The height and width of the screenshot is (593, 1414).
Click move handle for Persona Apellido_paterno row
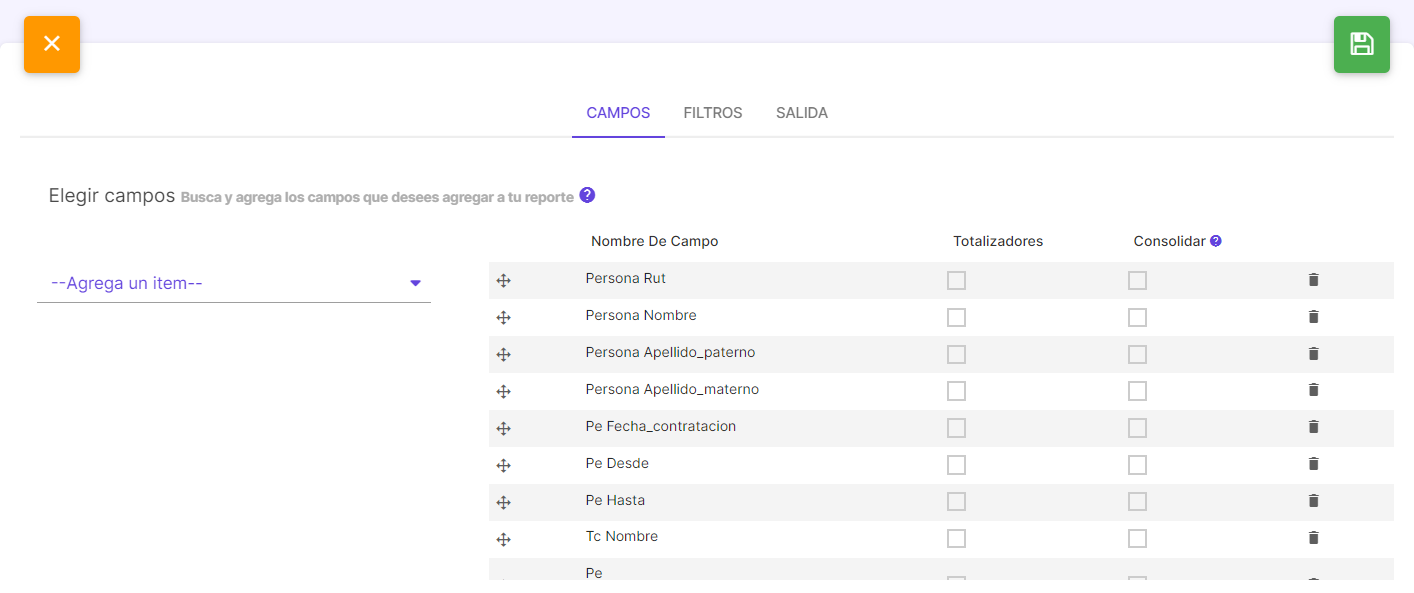click(504, 355)
